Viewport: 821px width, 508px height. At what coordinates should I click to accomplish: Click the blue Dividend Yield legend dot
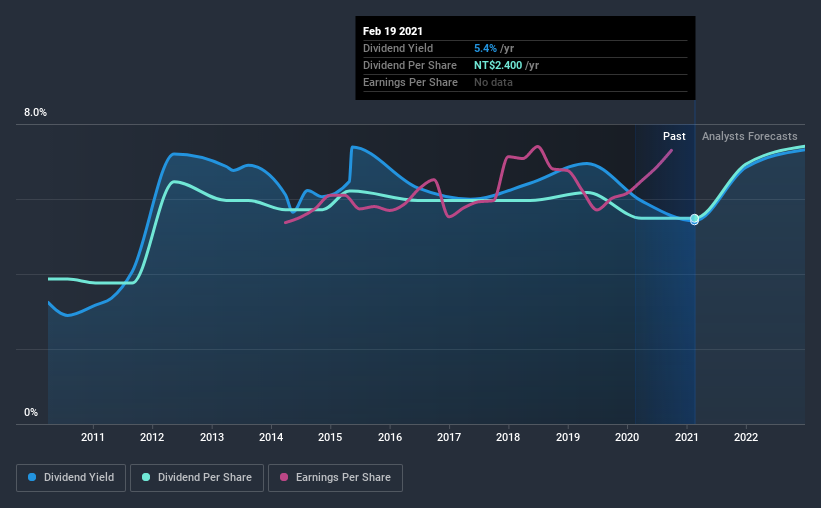(x=32, y=477)
